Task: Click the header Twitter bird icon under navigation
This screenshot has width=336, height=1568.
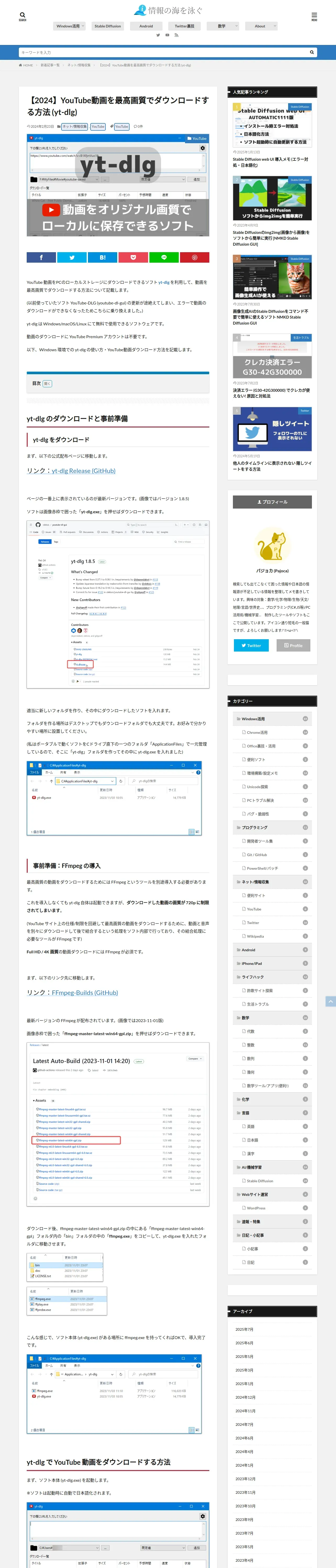Action: click(158, 35)
